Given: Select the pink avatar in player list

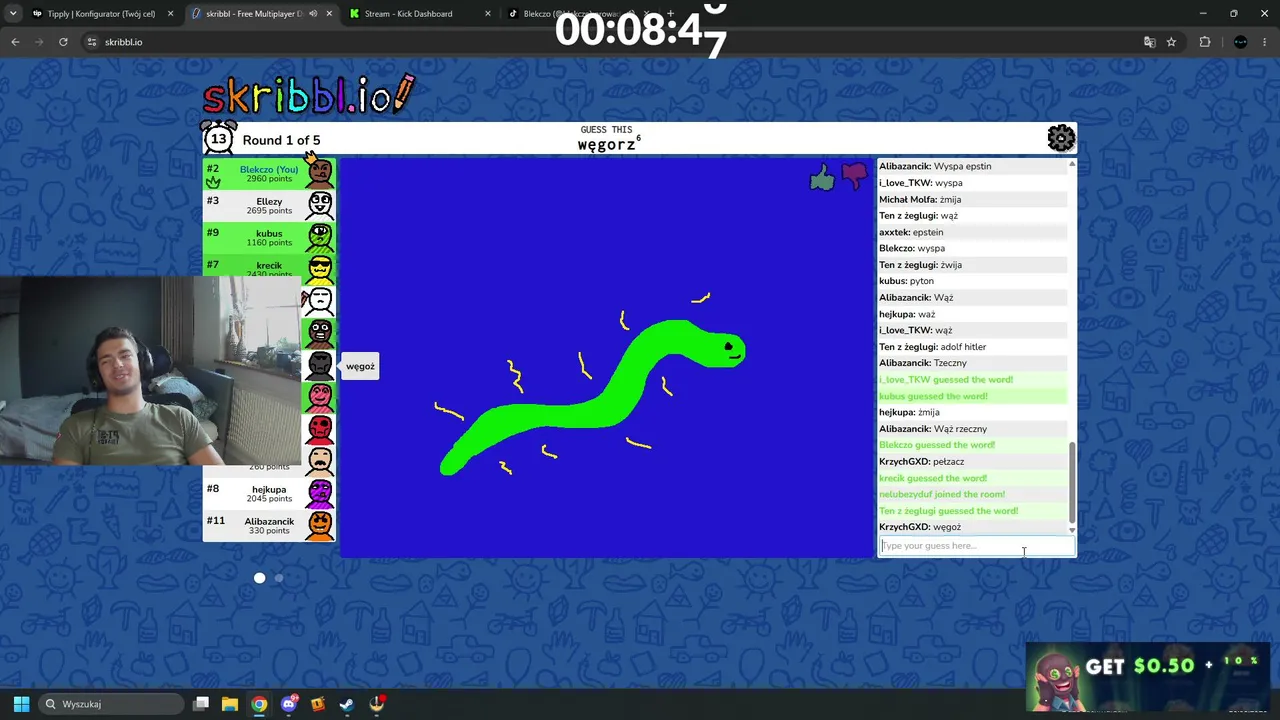Looking at the screenshot, I should (320, 397).
